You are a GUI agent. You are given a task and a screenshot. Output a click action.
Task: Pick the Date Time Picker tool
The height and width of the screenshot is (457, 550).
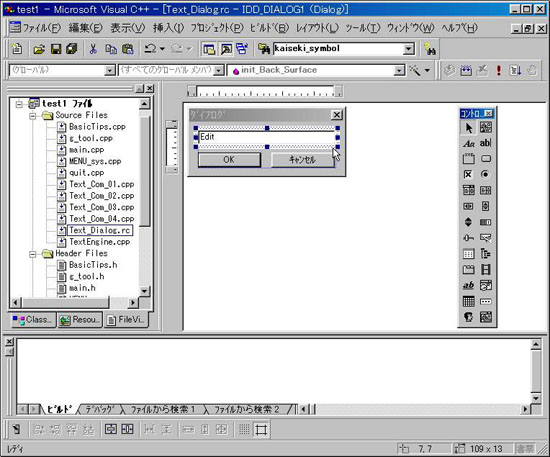[485, 285]
